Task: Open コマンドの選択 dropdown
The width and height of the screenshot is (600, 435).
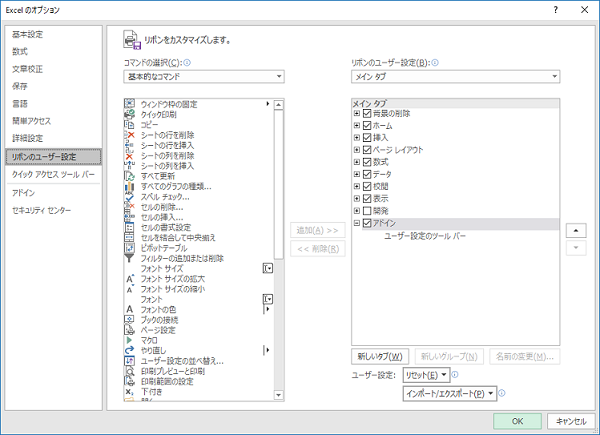Action: point(204,77)
